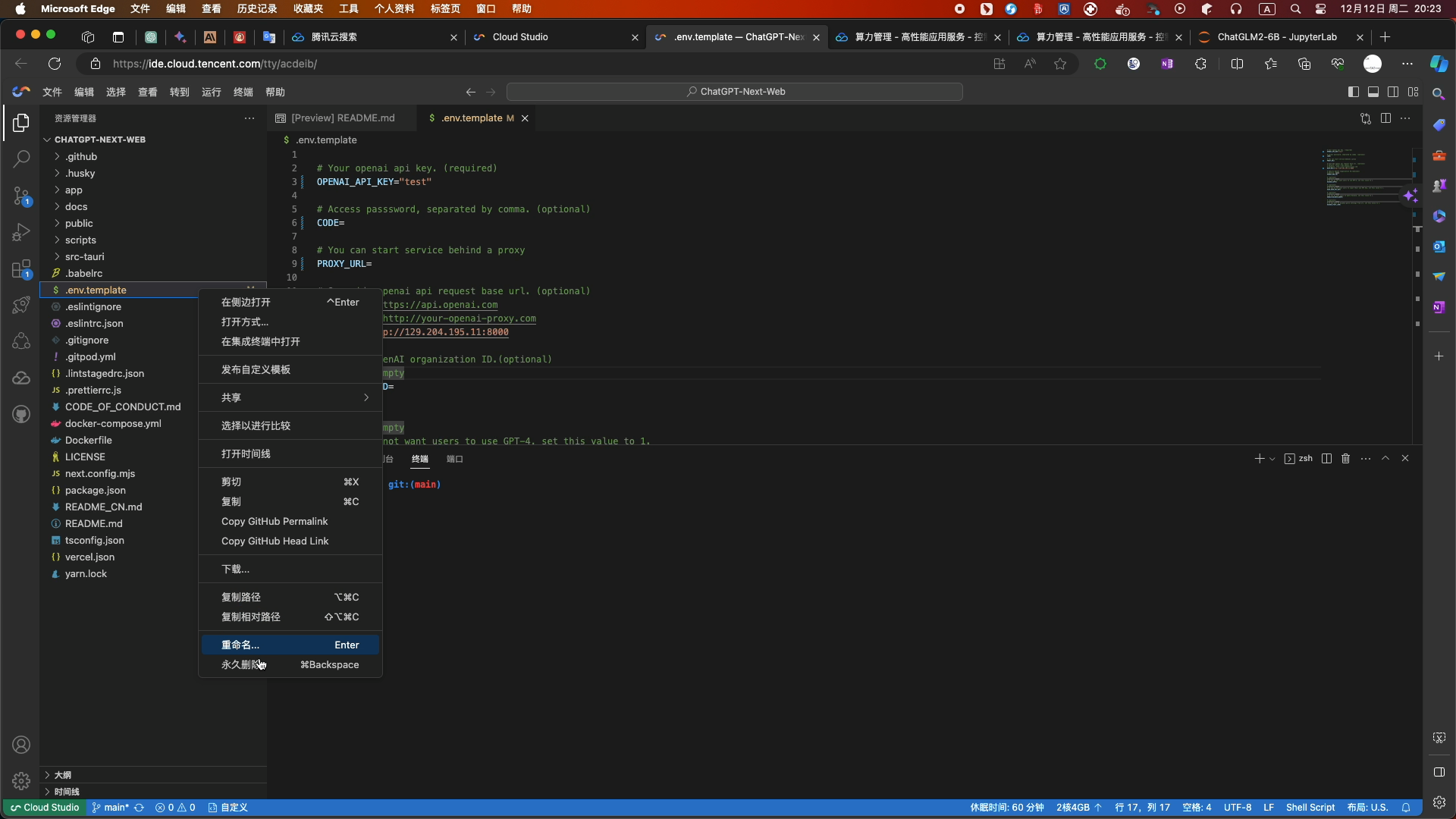Open the Search view in activity bar
This screenshot has height=819, width=1456.
21,159
